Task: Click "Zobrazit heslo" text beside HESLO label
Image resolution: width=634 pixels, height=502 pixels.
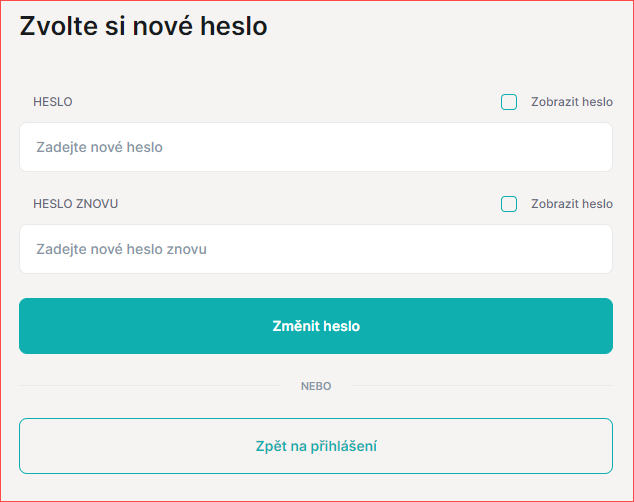Action: [571, 102]
